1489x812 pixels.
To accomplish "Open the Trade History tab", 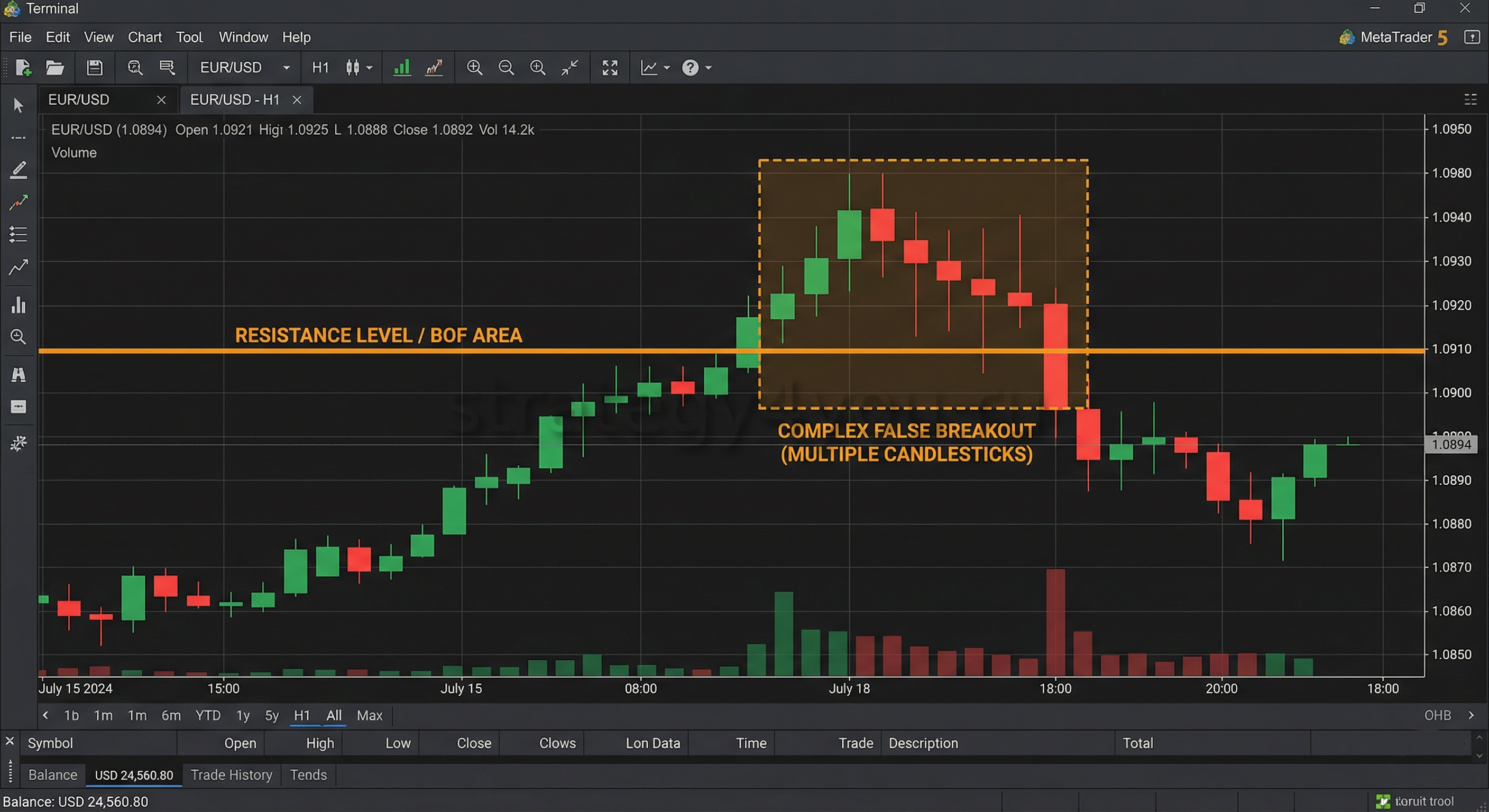I will [x=231, y=774].
